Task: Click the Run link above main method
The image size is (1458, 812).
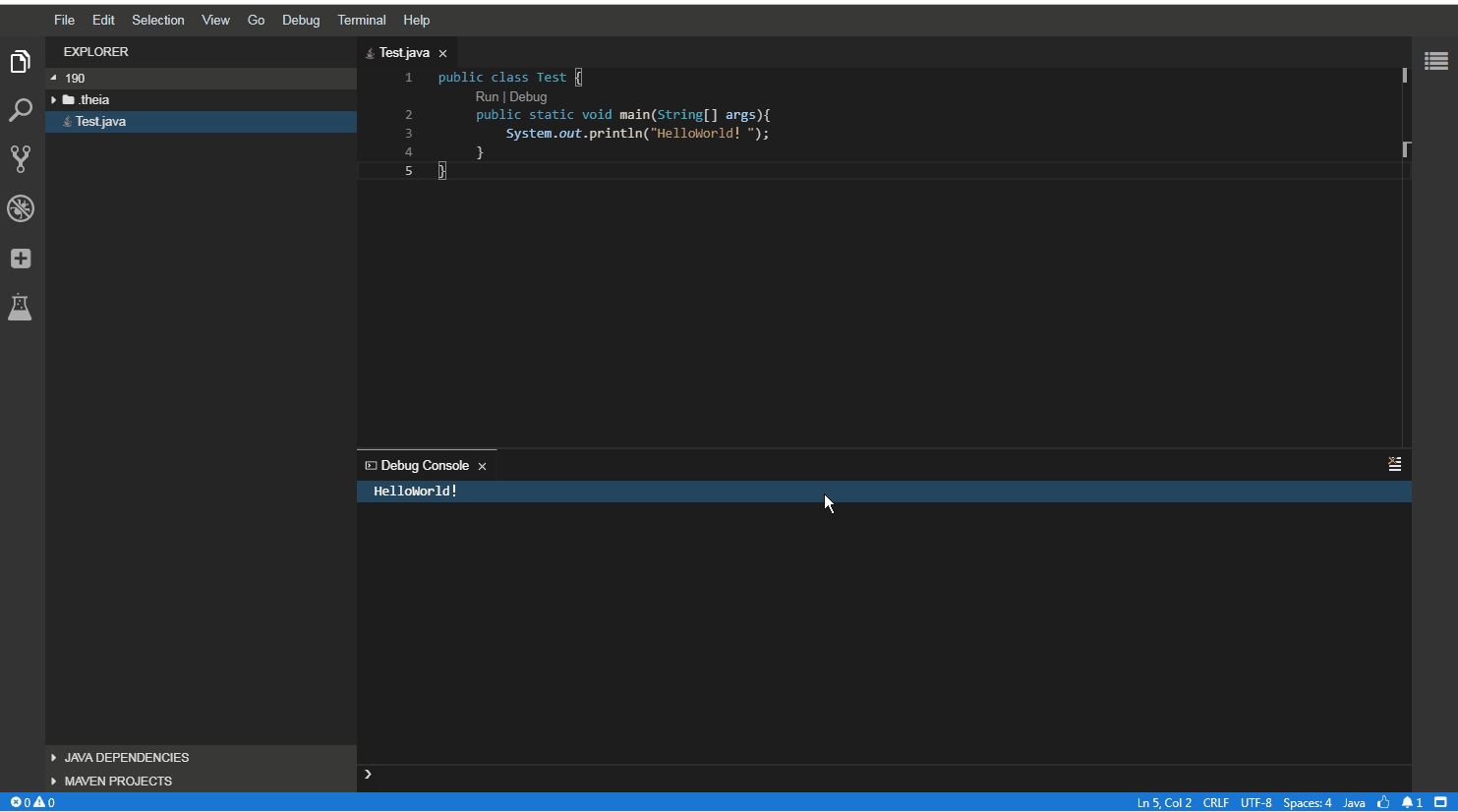Action: pos(487,96)
